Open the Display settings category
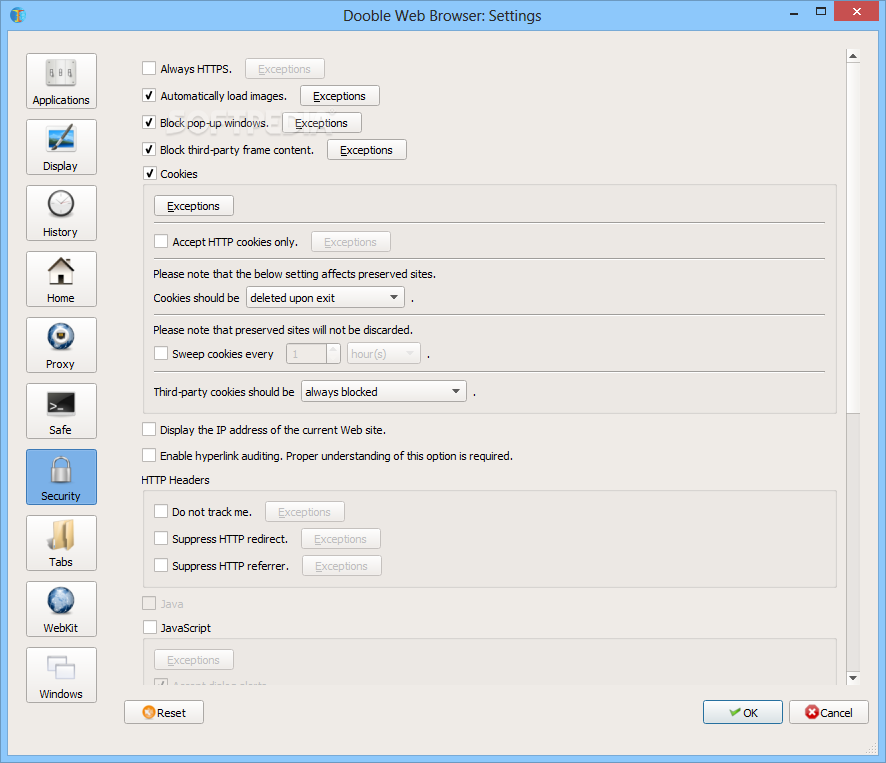Viewport: 886px width, 763px height. click(x=61, y=147)
